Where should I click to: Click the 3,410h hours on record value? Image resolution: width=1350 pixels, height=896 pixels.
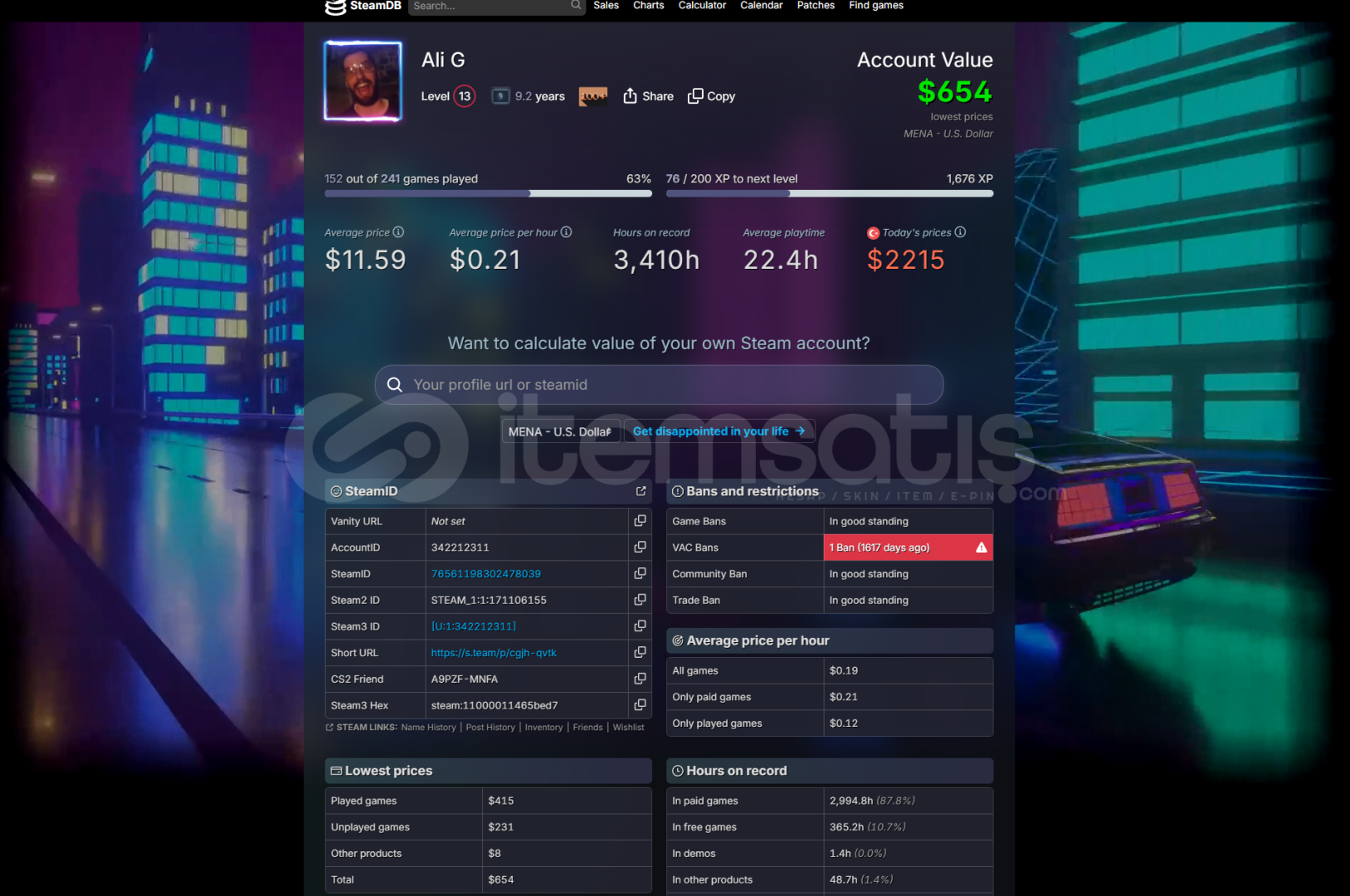tap(656, 260)
